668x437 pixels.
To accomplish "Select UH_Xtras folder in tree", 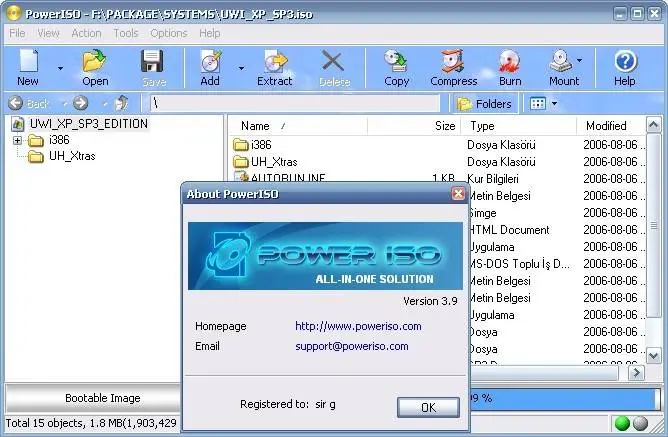I will point(72,156).
